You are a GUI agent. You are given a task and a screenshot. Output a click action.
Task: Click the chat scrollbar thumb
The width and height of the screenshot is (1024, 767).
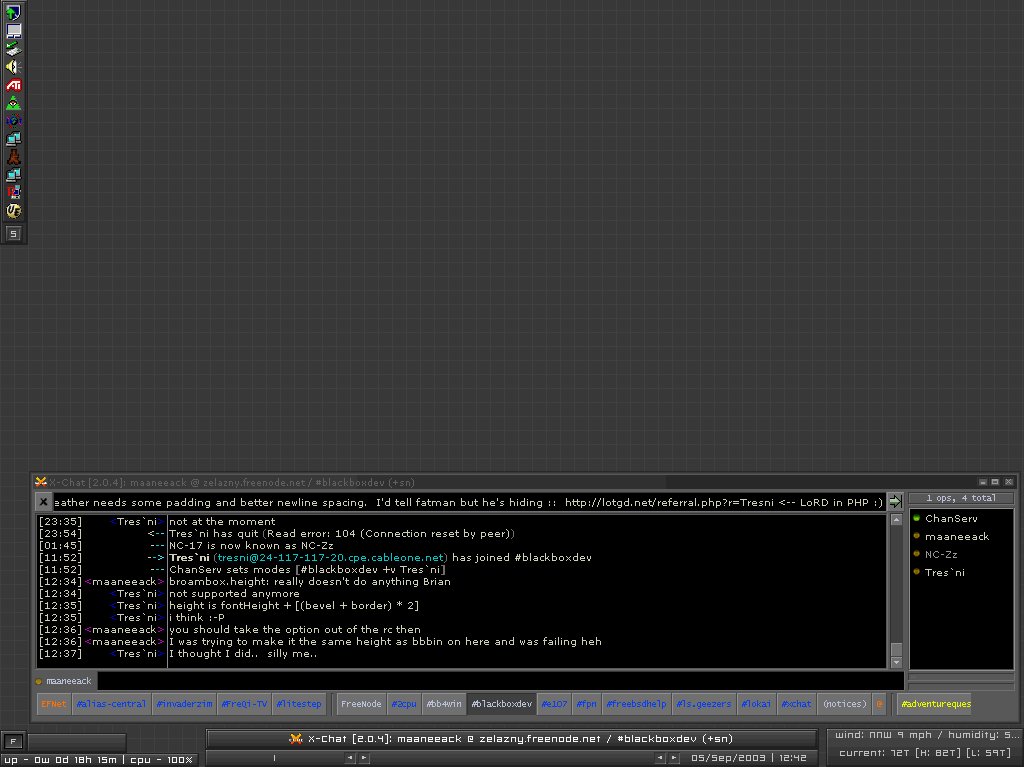coord(896,649)
